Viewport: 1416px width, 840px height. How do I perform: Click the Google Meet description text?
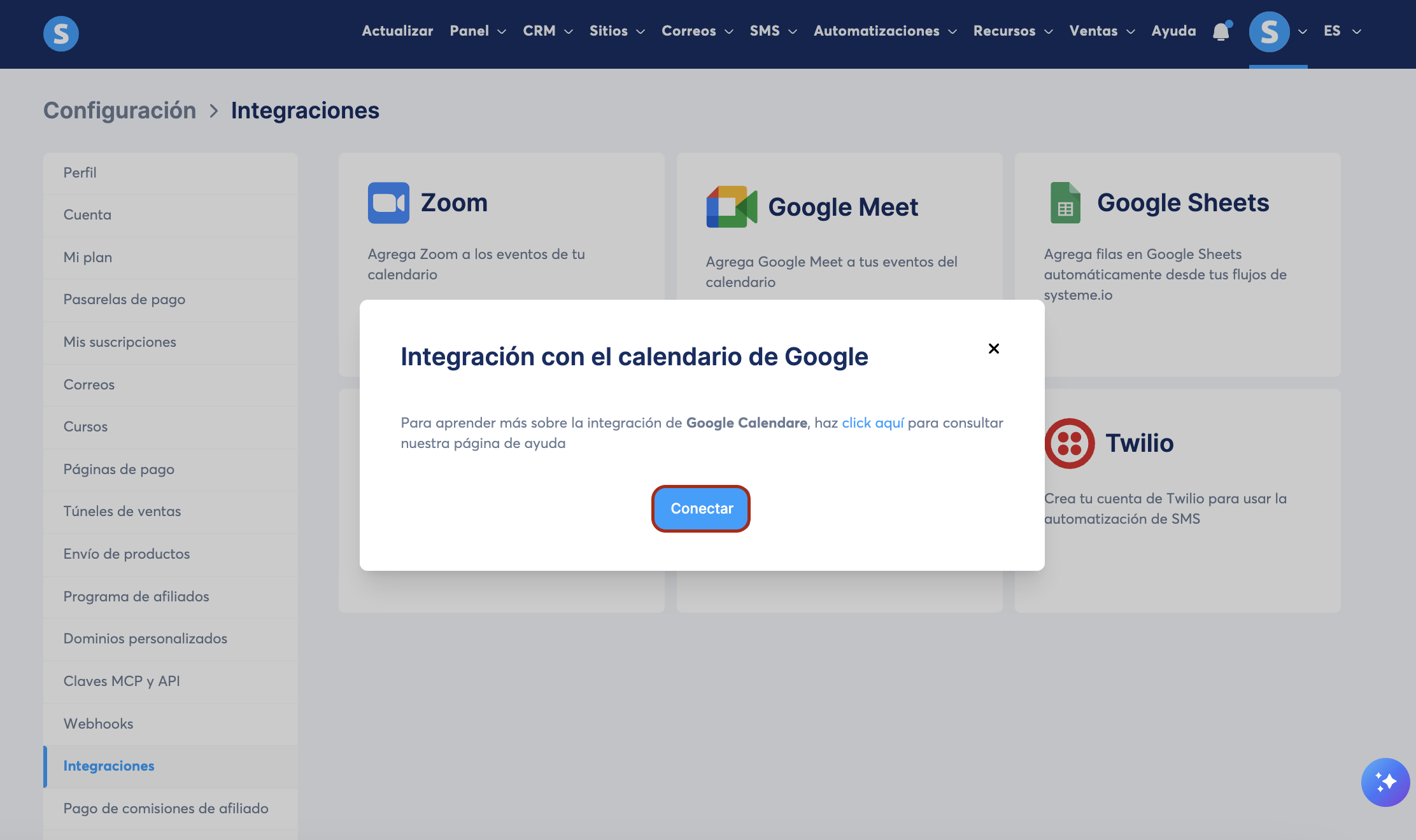click(x=832, y=272)
